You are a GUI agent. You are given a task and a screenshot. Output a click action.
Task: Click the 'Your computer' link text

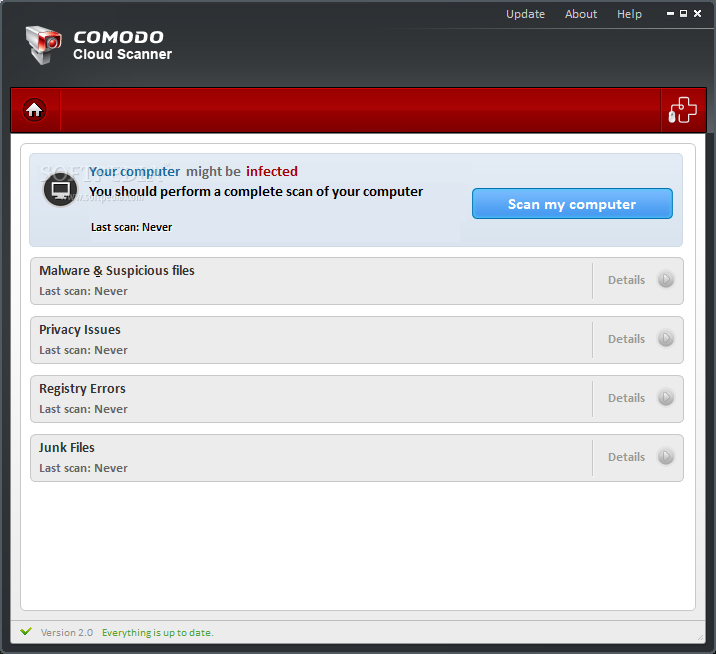click(134, 172)
